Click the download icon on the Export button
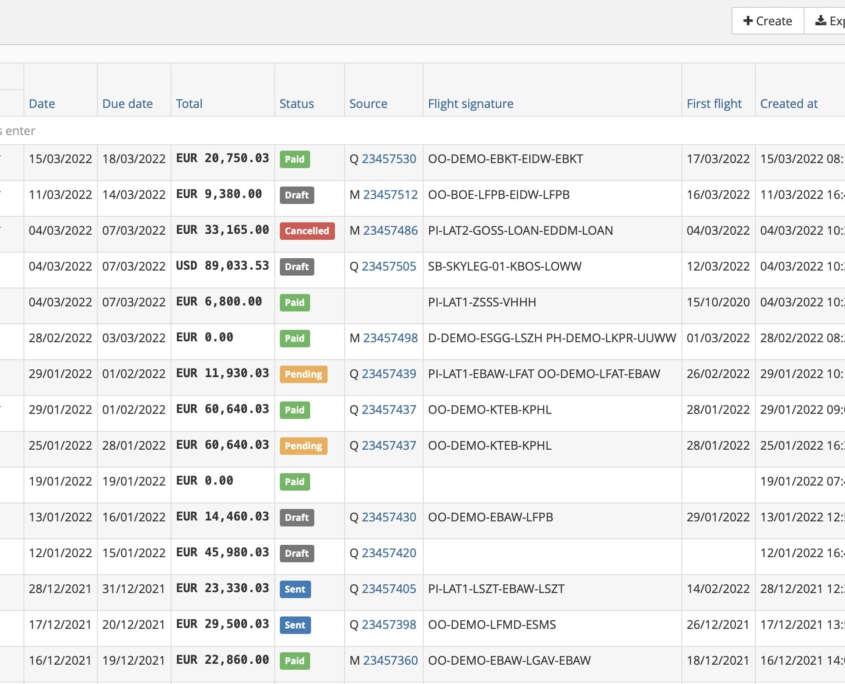845x684 pixels. 820,20
